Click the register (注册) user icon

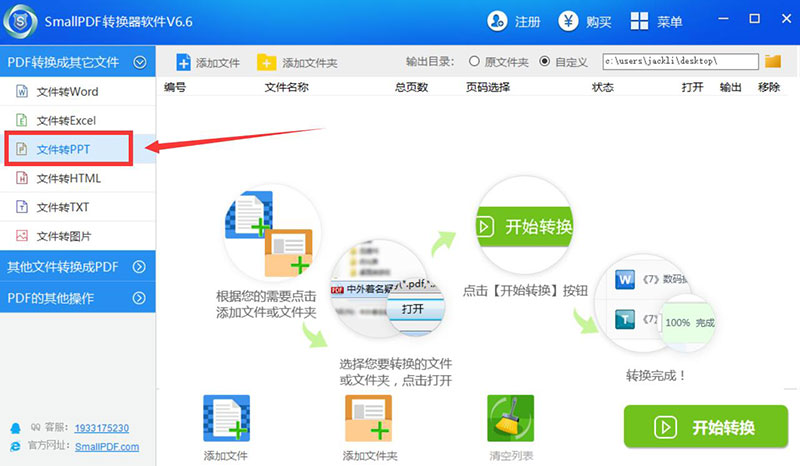click(496, 21)
